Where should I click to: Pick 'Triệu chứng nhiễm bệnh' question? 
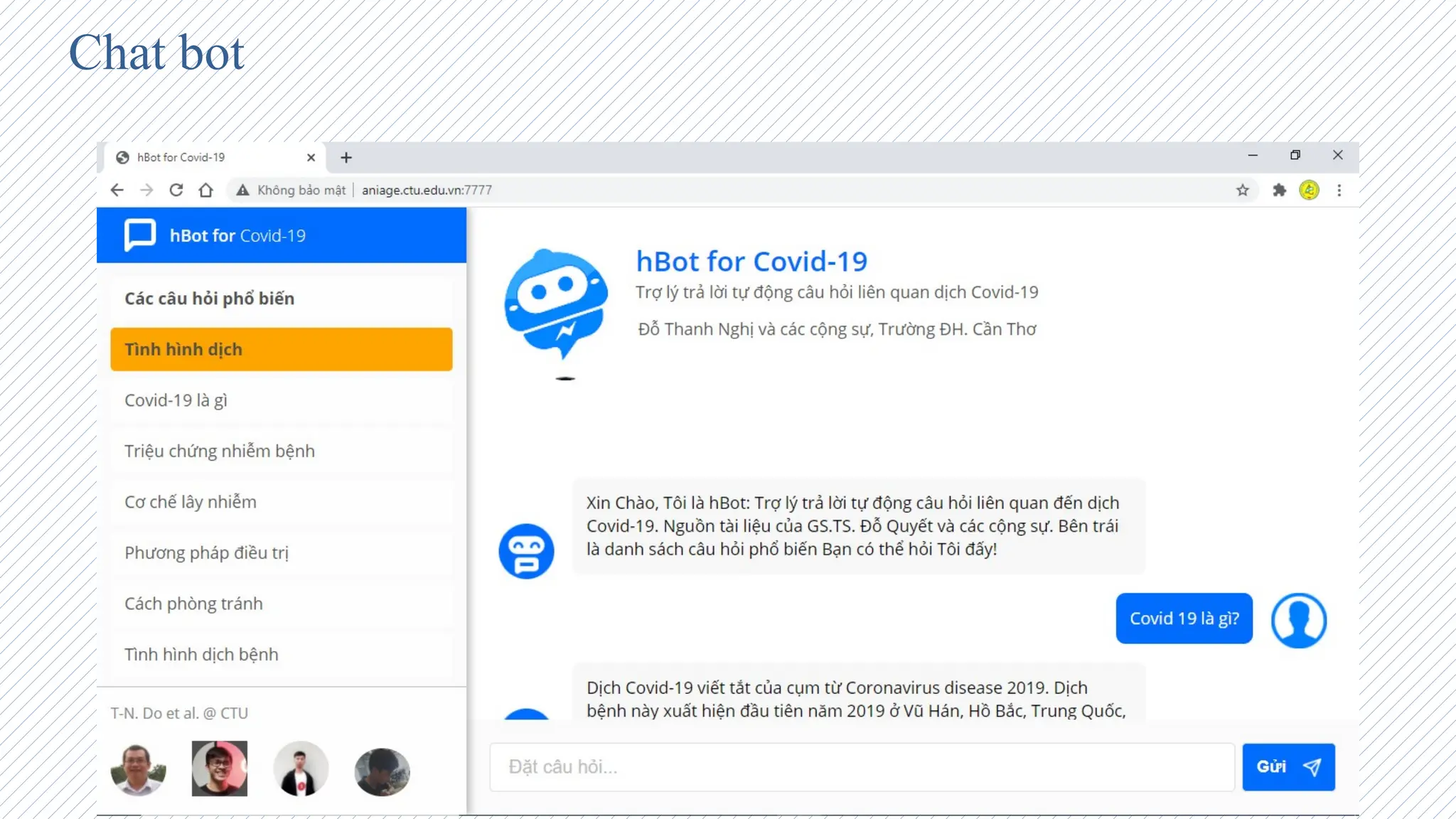pyautogui.click(x=281, y=451)
